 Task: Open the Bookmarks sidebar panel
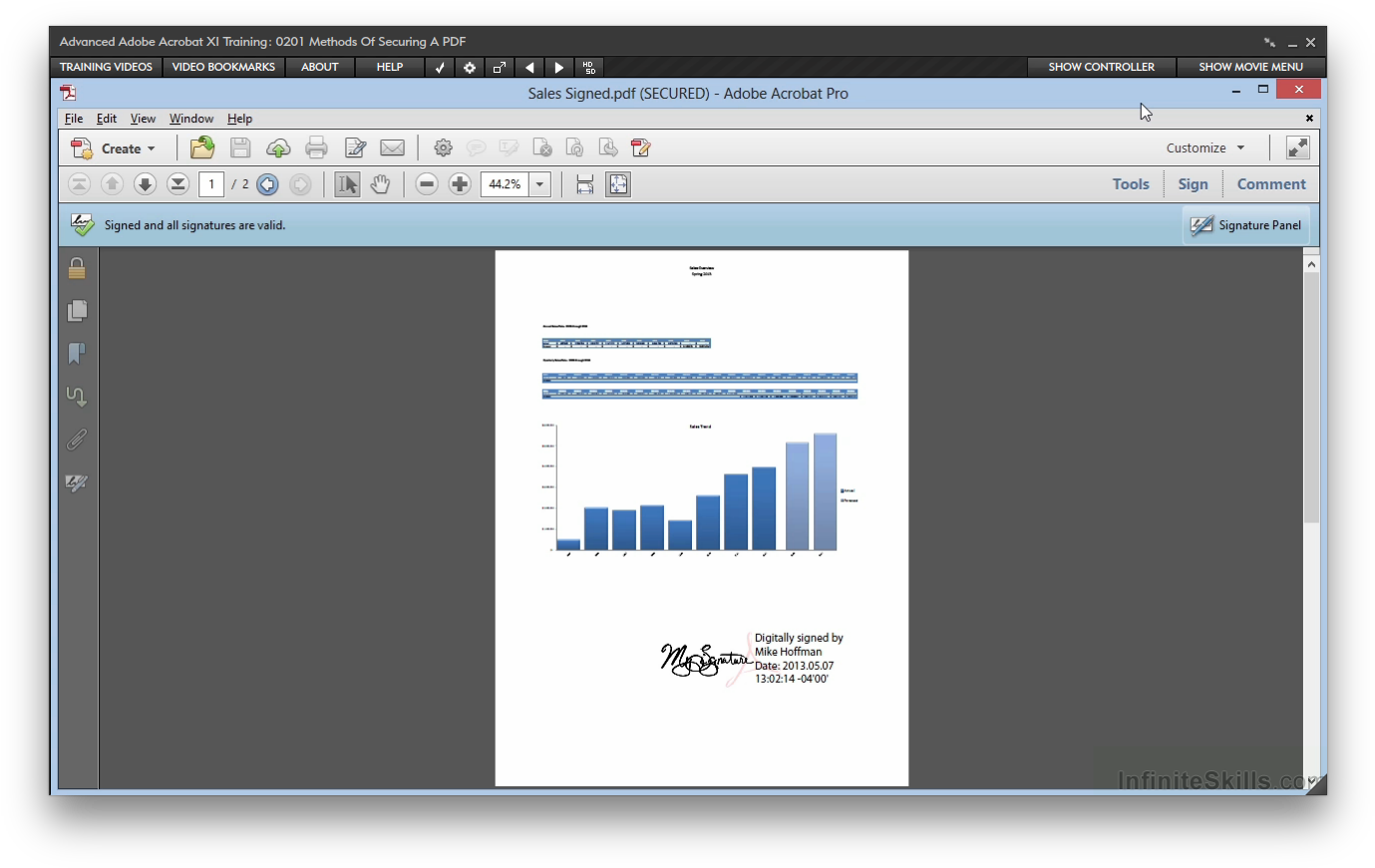(x=77, y=354)
